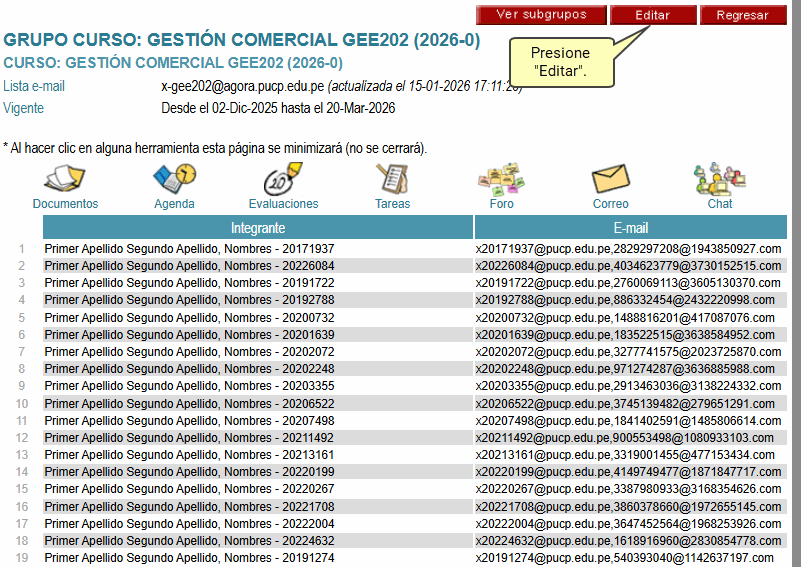Open the Evaluaciones grade icon

click(x=282, y=180)
